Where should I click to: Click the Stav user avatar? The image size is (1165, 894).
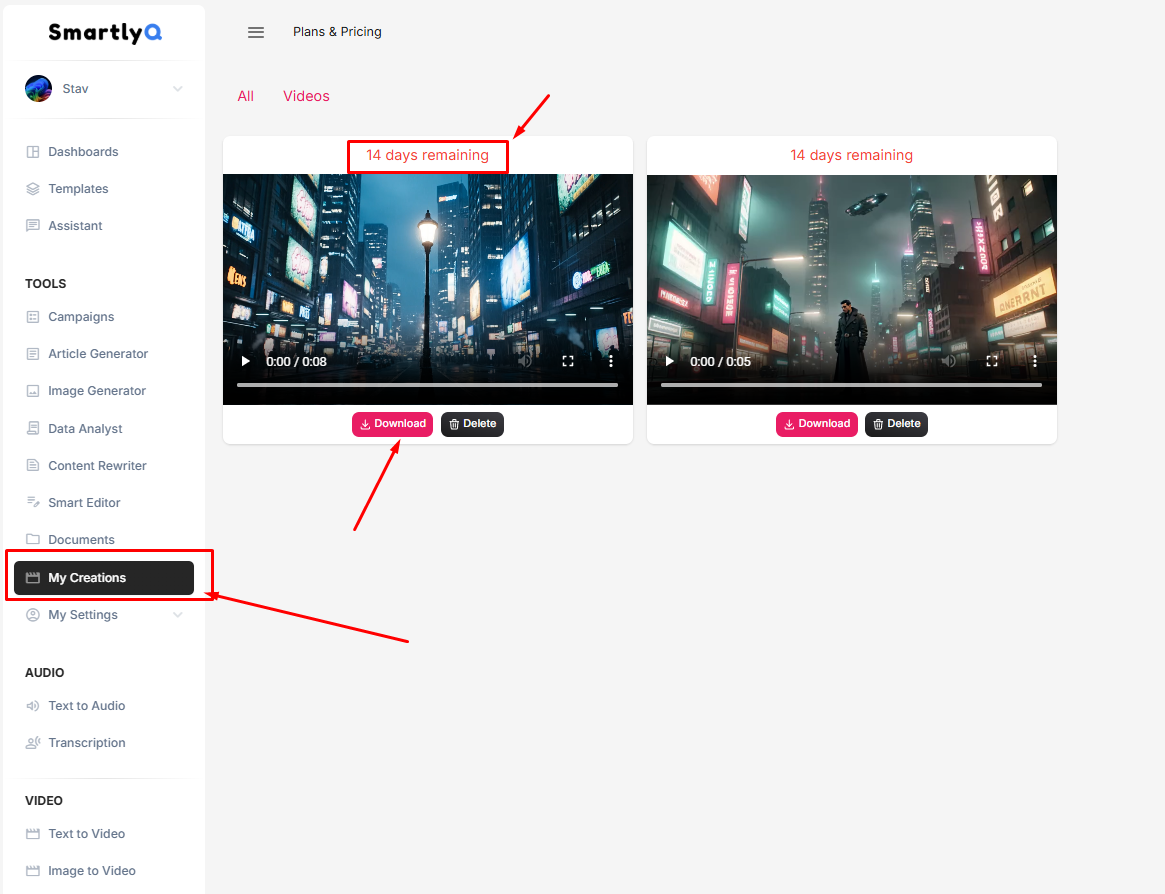click(38, 88)
